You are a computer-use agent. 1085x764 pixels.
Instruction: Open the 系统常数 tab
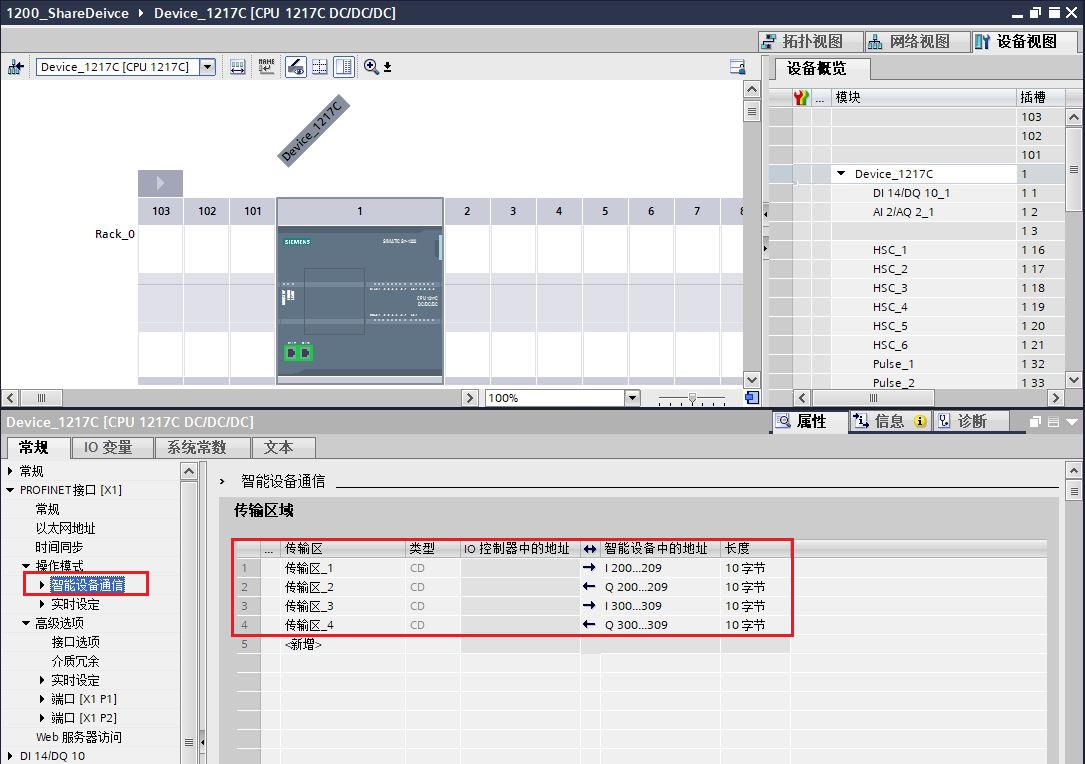pyautogui.click(x=201, y=448)
